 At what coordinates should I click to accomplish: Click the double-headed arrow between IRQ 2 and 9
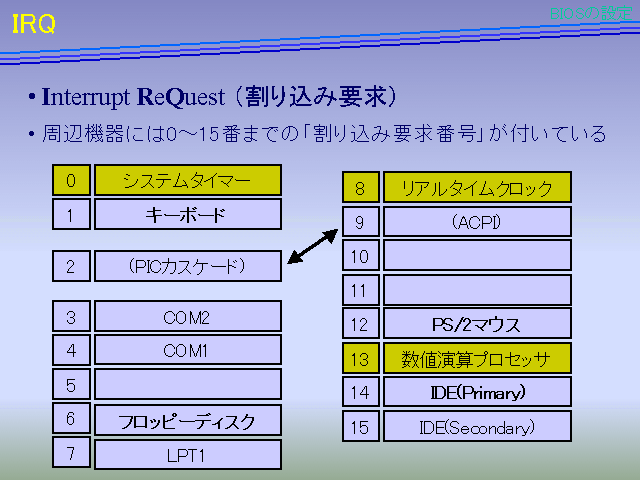(314, 246)
